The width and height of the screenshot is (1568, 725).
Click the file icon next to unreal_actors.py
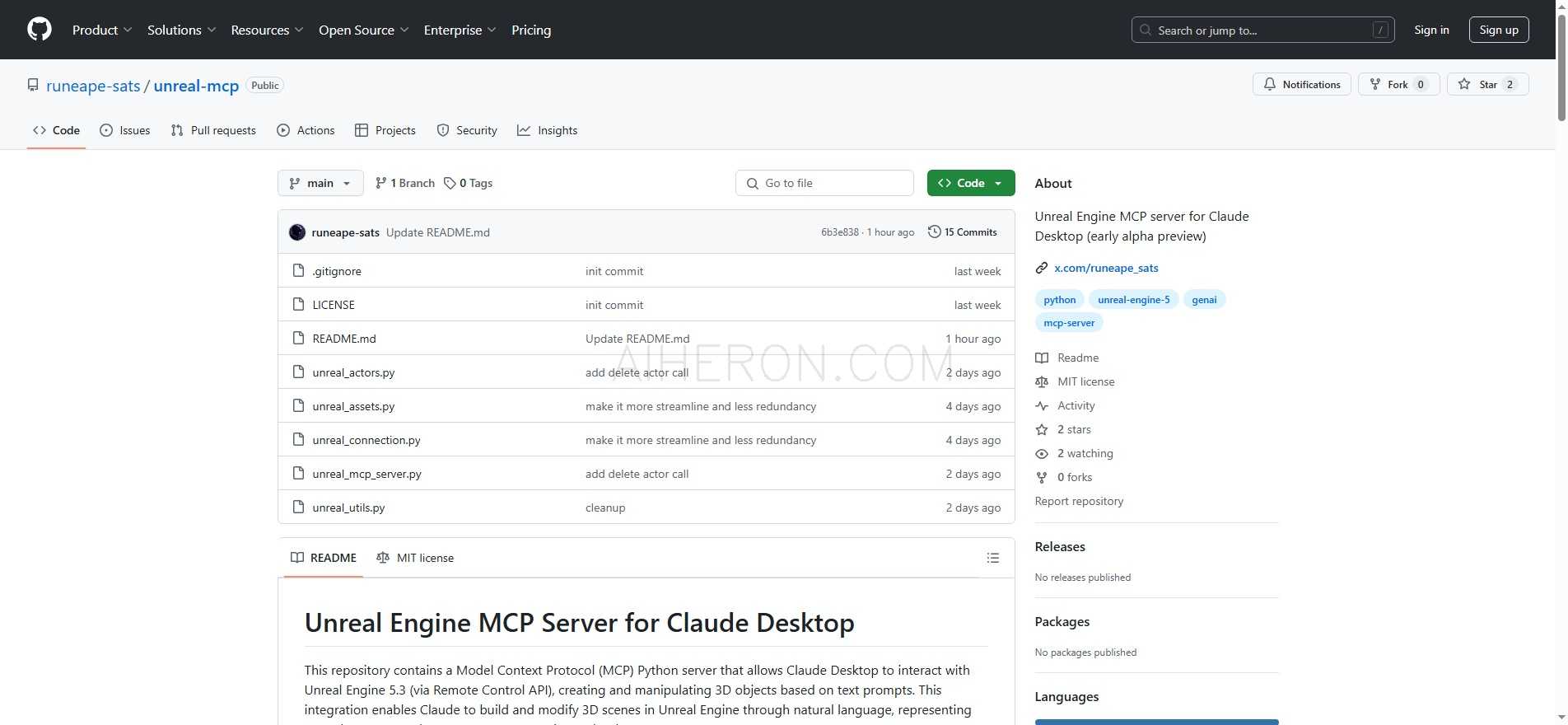pyautogui.click(x=299, y=372)
